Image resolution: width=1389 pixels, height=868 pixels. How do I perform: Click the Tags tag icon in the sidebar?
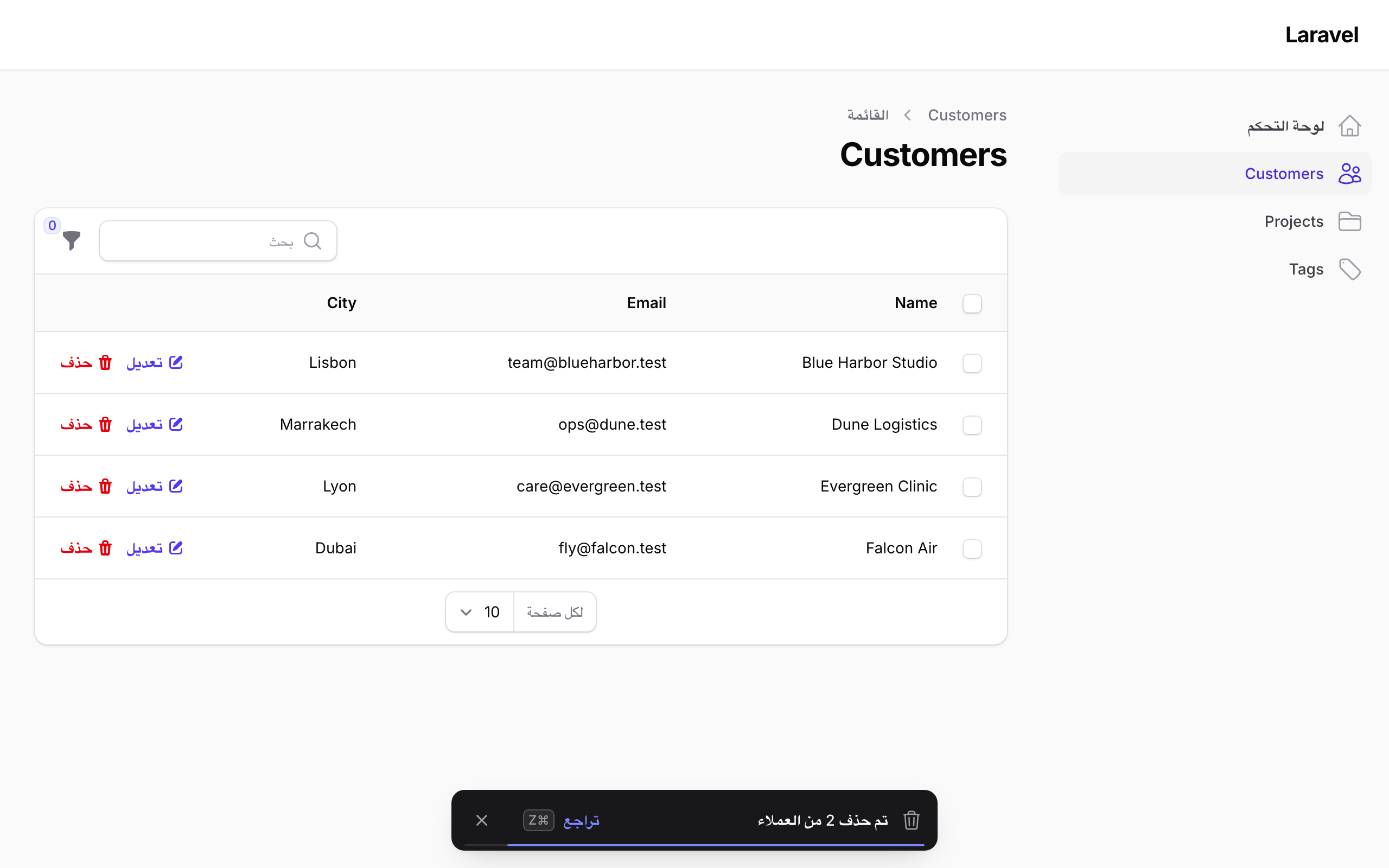click(1349, 269)
